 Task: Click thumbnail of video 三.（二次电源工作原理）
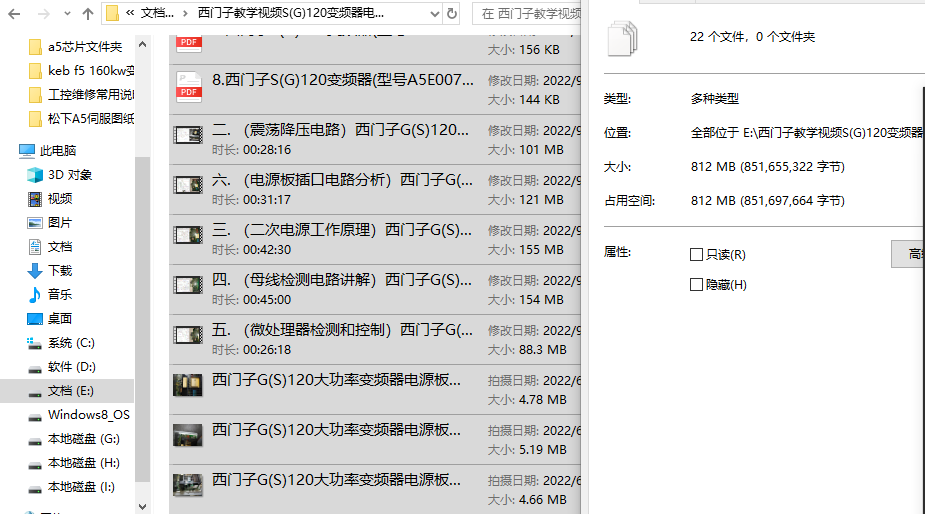[x=188, y=235]
